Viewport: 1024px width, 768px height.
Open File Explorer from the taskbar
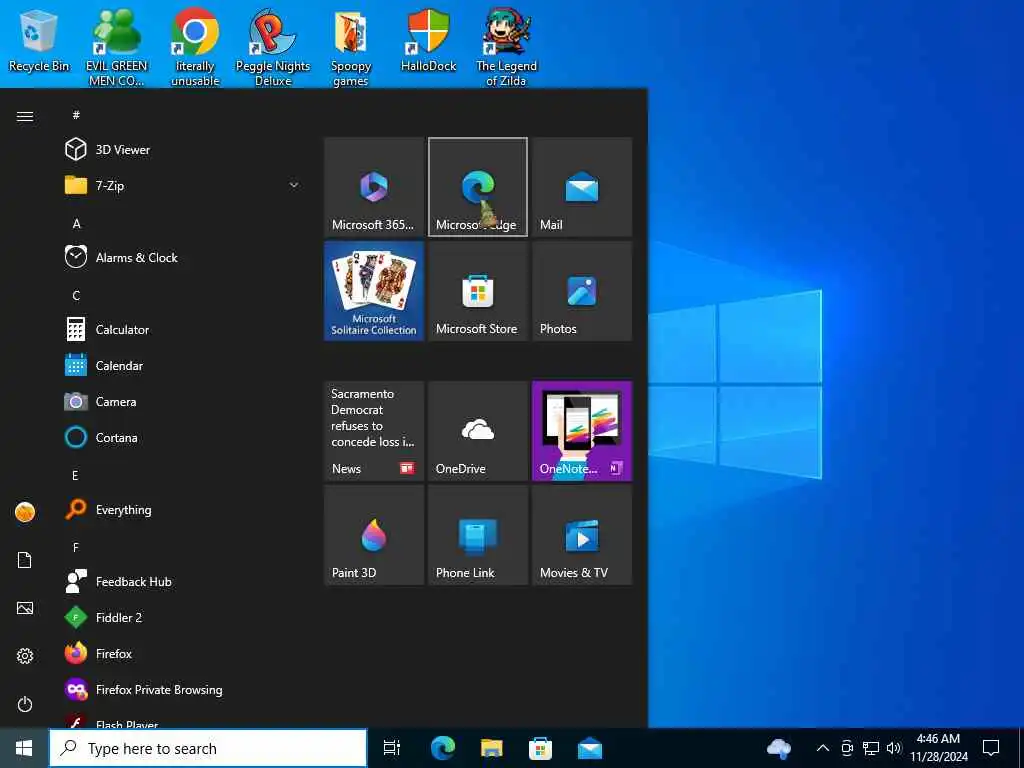coord(491,748)
